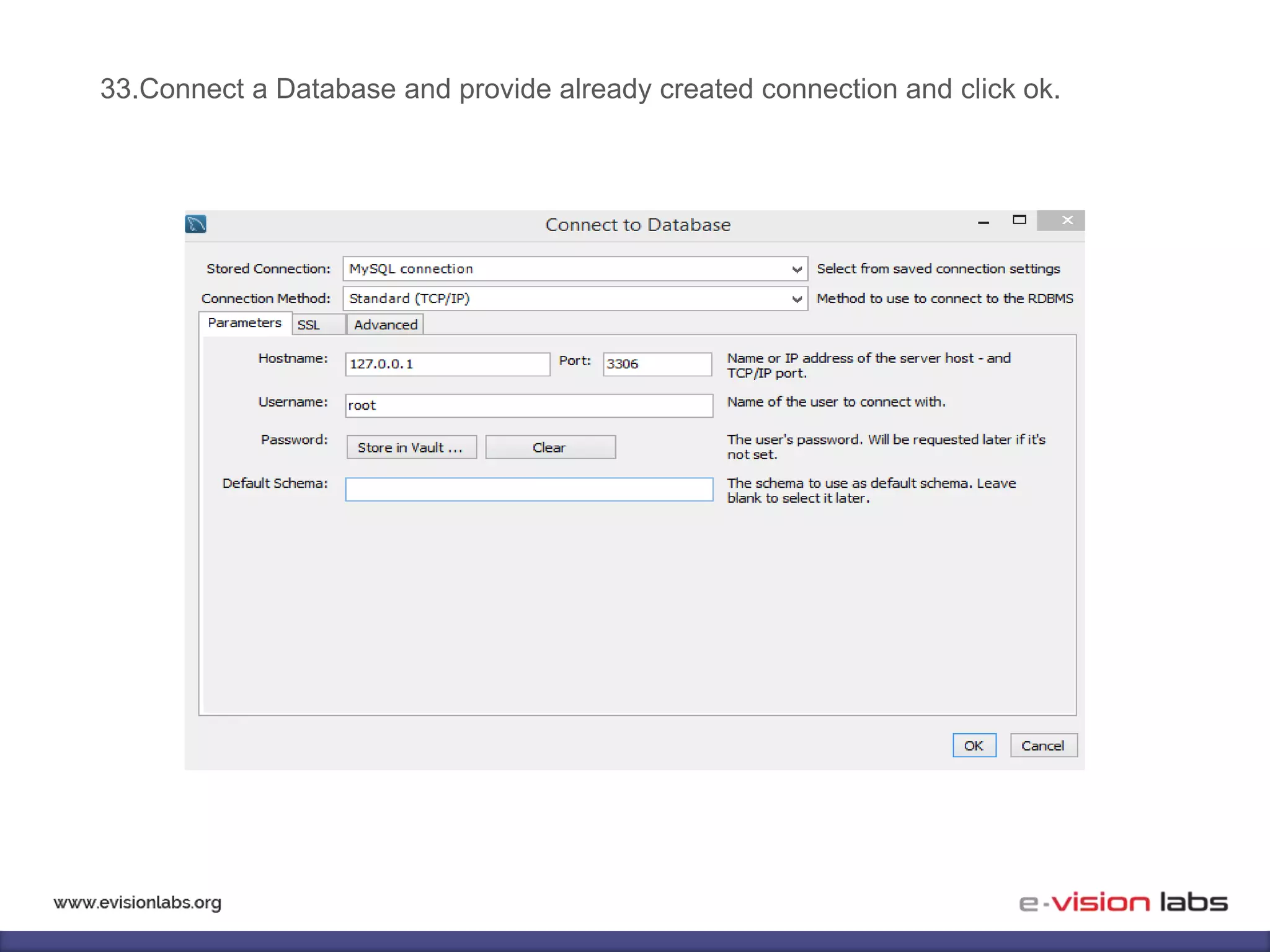
Task: Click the MySQL Workbench dolphin icon in title bar
Action: point(196,224)
